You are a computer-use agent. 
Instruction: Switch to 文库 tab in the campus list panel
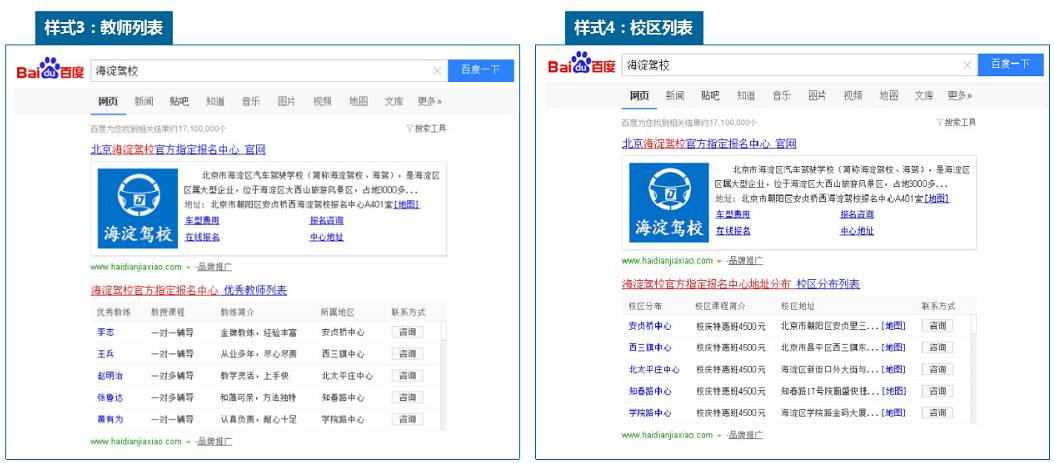[924, 95]
